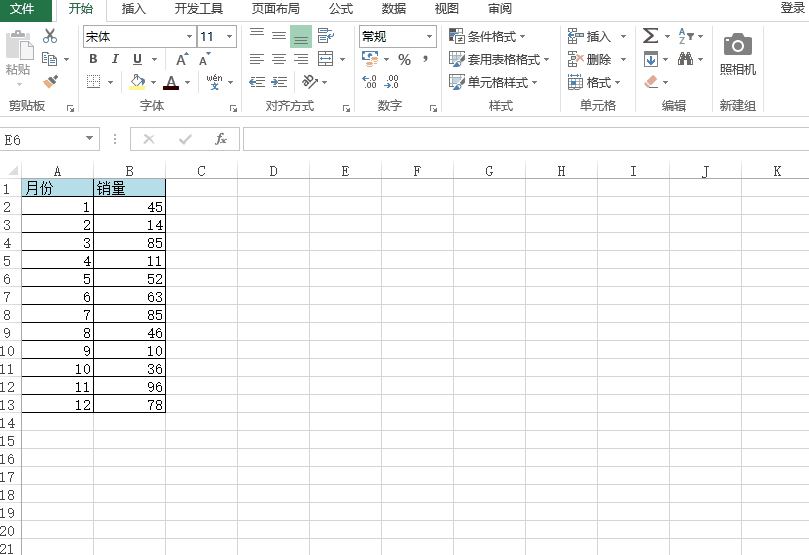
Task: Open Find & Select binoculars tool
Action: 685,60
